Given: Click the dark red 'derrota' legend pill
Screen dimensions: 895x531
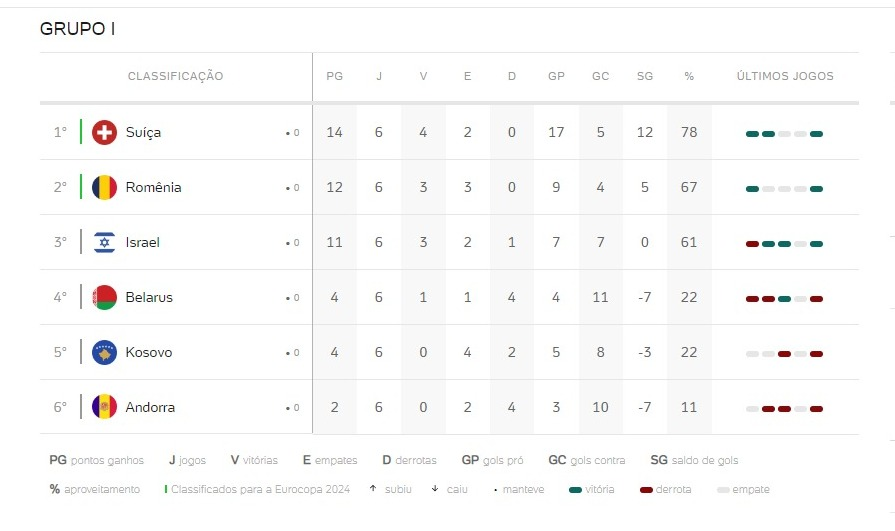Looking at the screenshot, I should [x=646, y=490].
